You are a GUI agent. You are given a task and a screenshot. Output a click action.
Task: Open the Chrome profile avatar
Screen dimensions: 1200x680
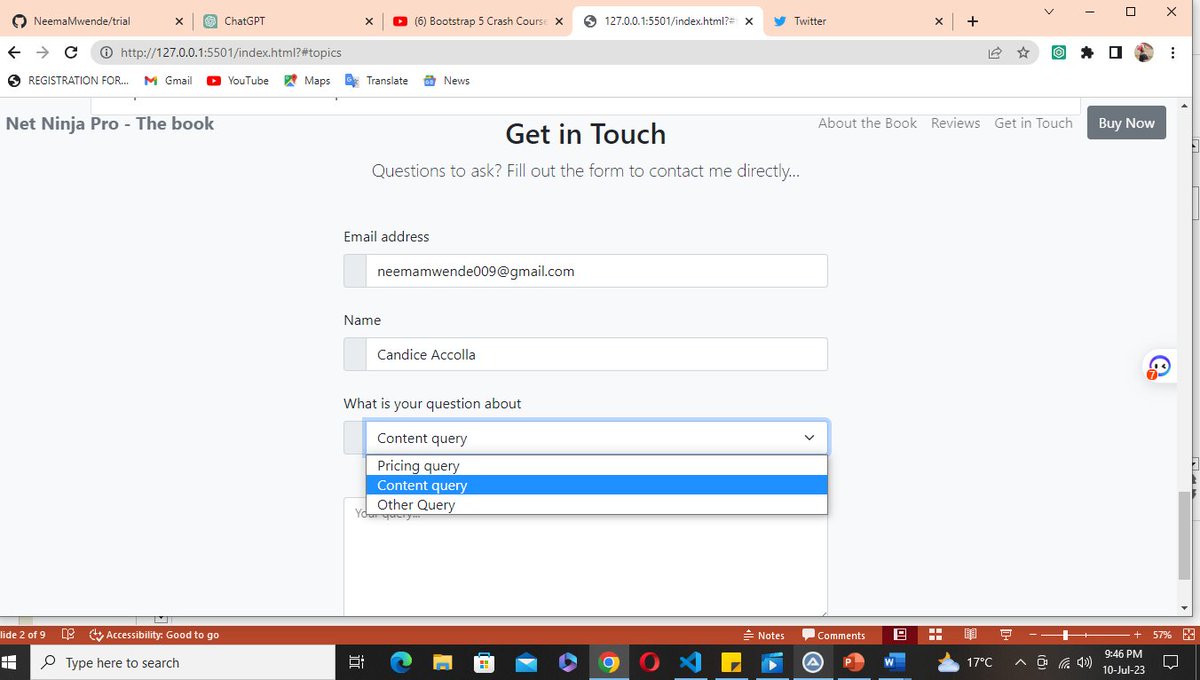coord(1144,53)
